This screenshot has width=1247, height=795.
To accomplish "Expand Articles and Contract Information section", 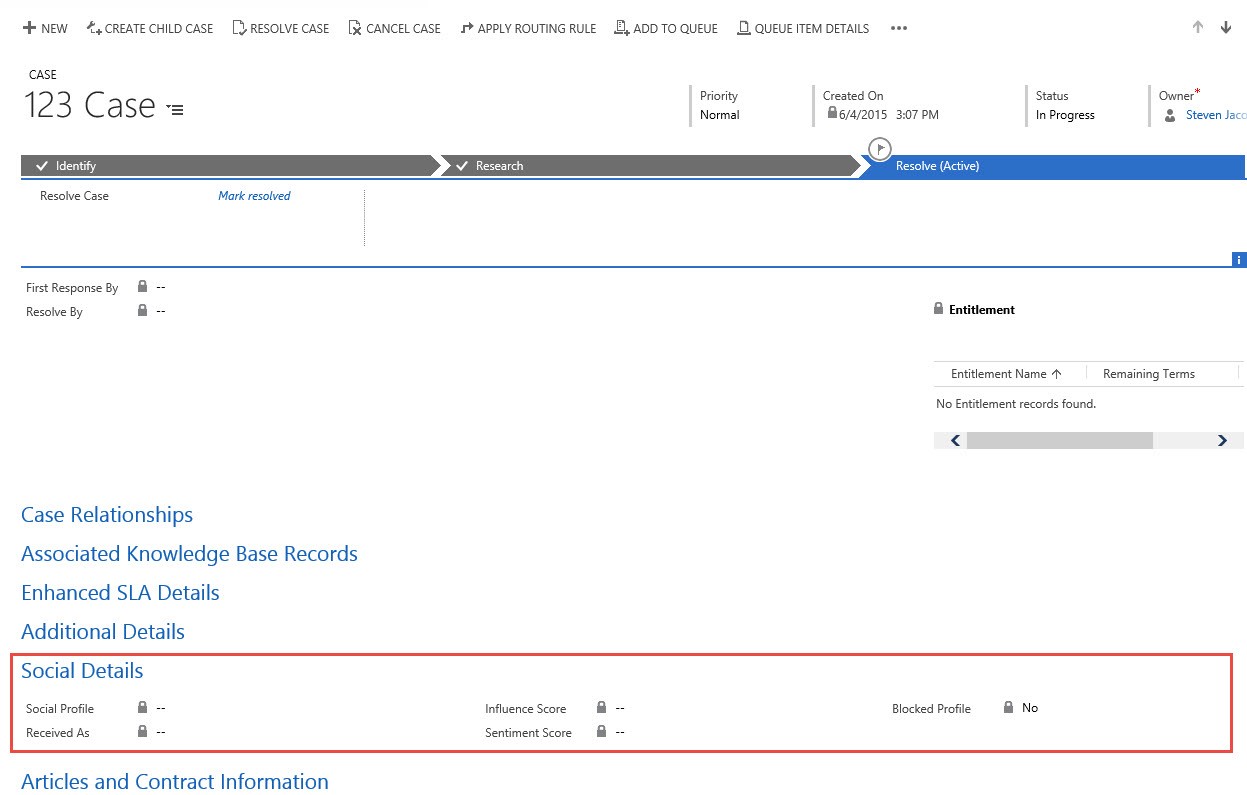I will pyautogui.click(x=175, y=782).
